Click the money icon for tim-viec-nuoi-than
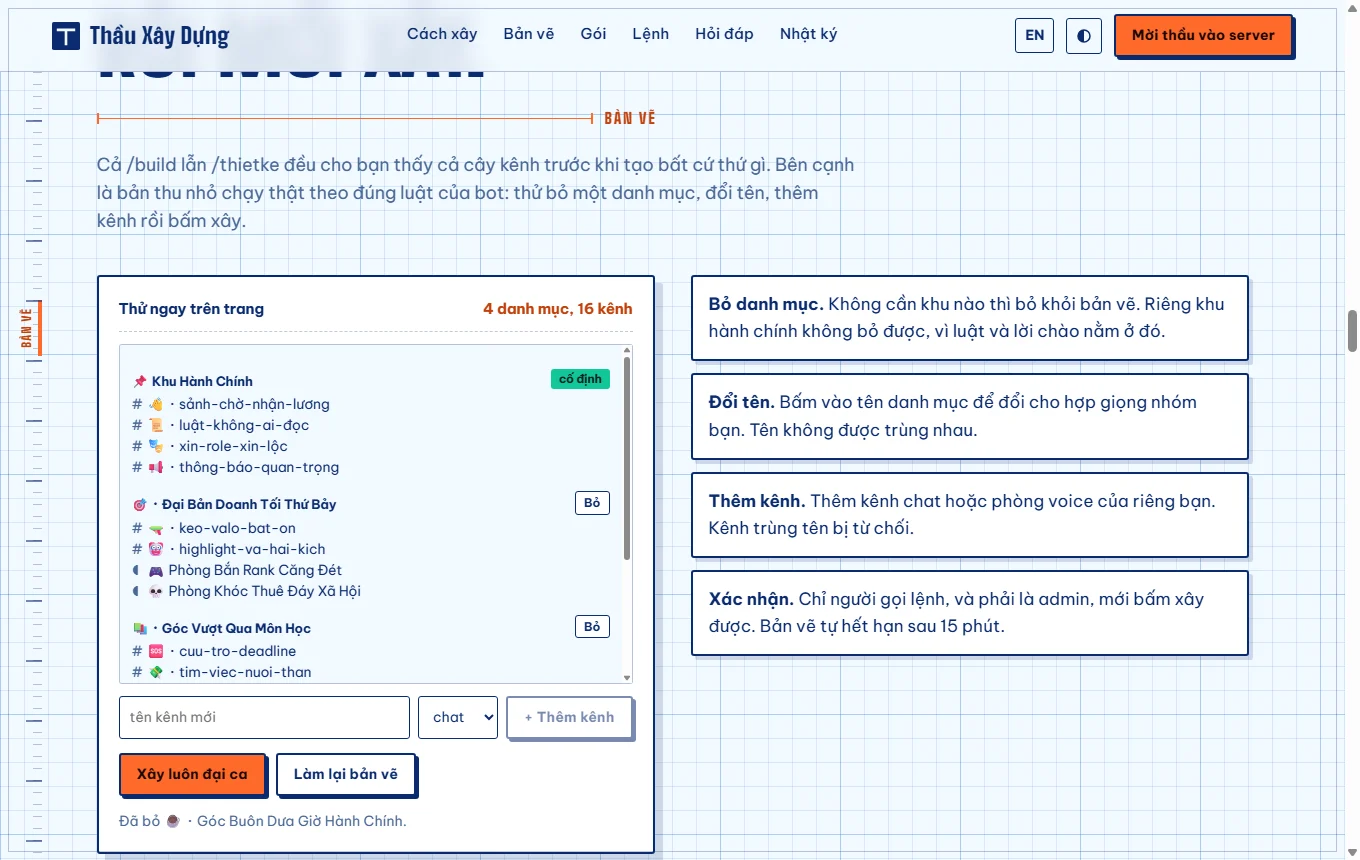The image size is (1360, 860). pyautogui.click(x=156, y=672)
